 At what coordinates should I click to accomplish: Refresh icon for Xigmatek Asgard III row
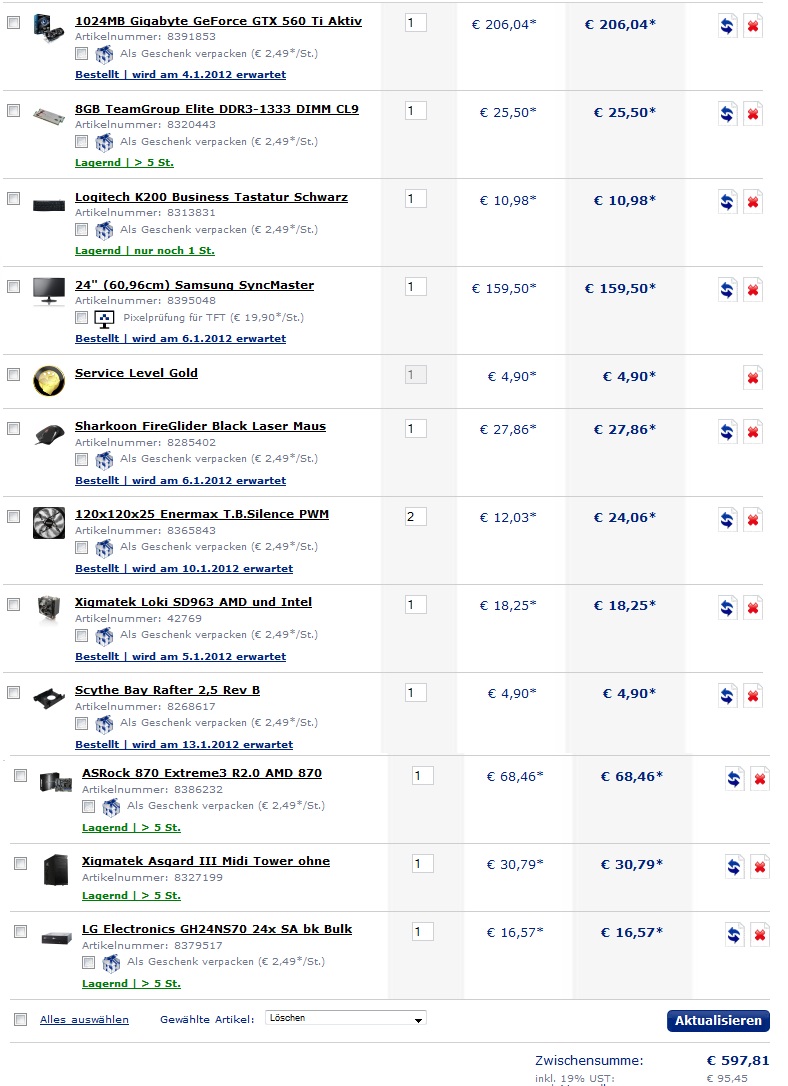(x=733, y=866)
